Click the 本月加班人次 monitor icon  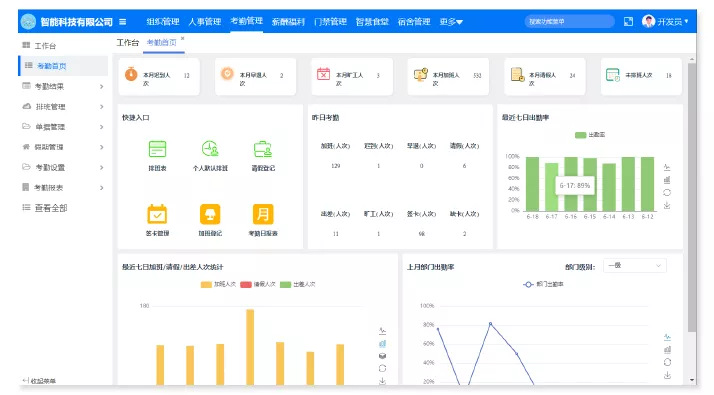(x=420, y=74)
